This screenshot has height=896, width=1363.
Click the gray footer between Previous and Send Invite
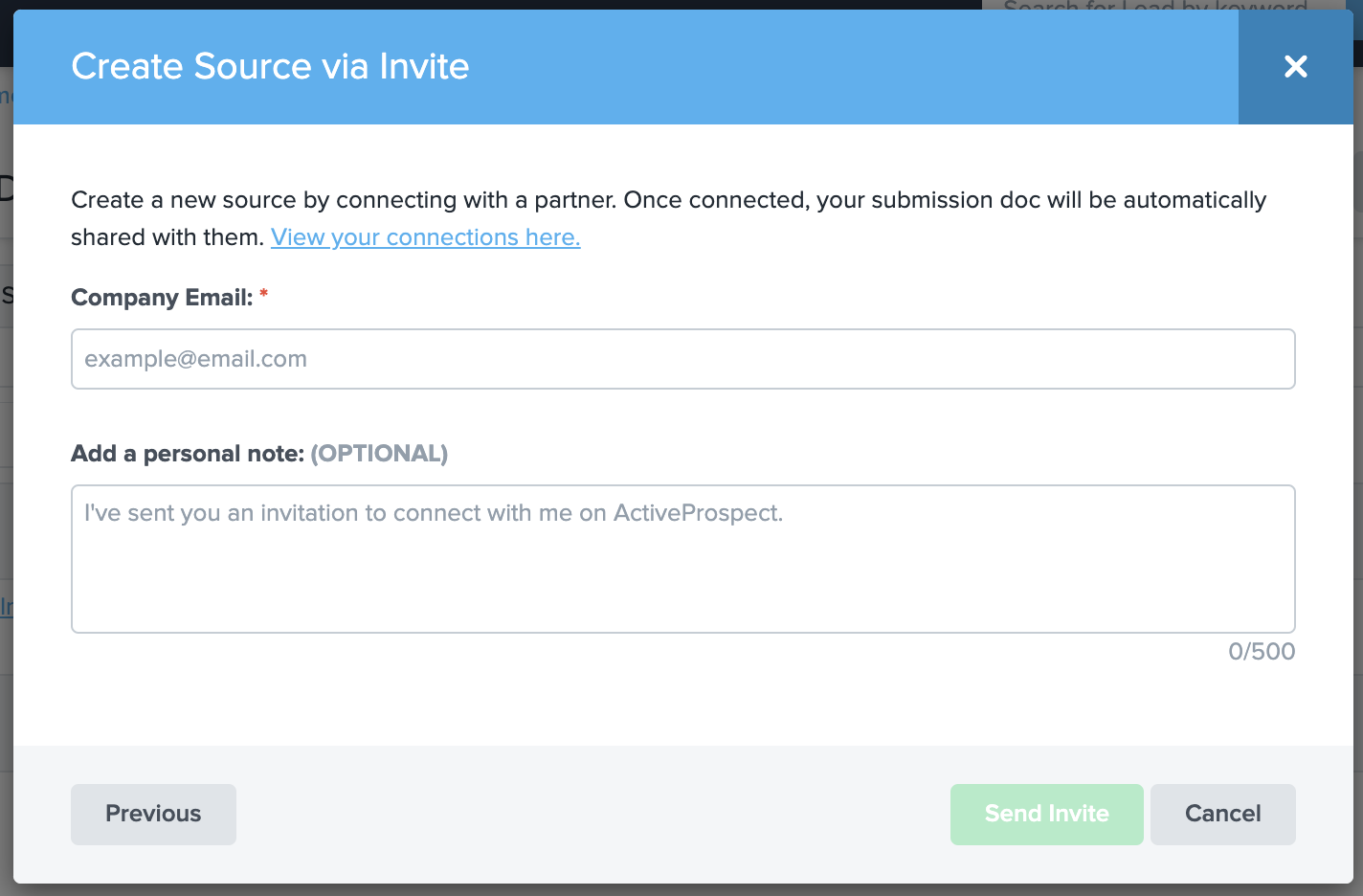pyautogui.click(x=593, y=814)
